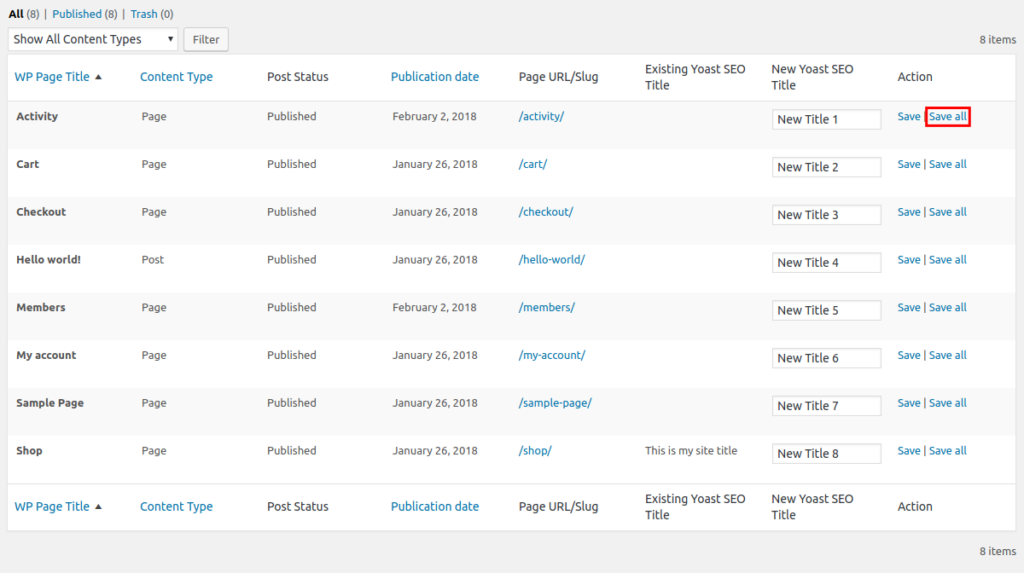Image resolution: width=1024 pixels, height=573 pixels.
Task: Focus the New Title 4 input field
Action: point(826,263)
